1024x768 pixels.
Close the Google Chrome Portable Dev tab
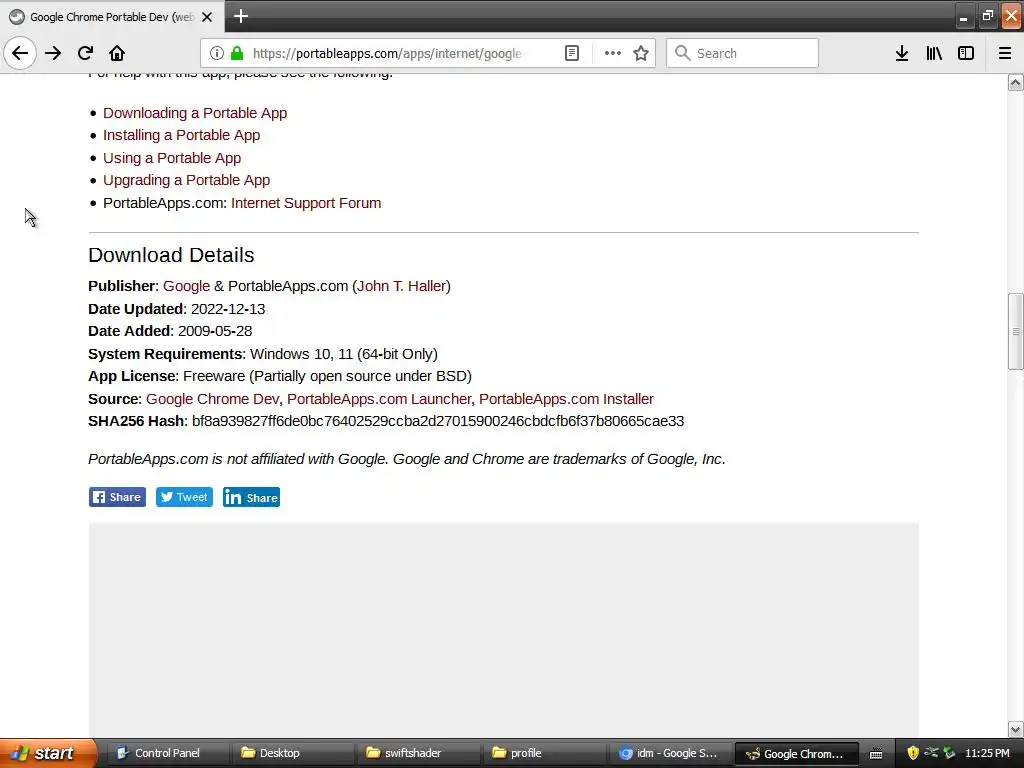coord(207,17)
